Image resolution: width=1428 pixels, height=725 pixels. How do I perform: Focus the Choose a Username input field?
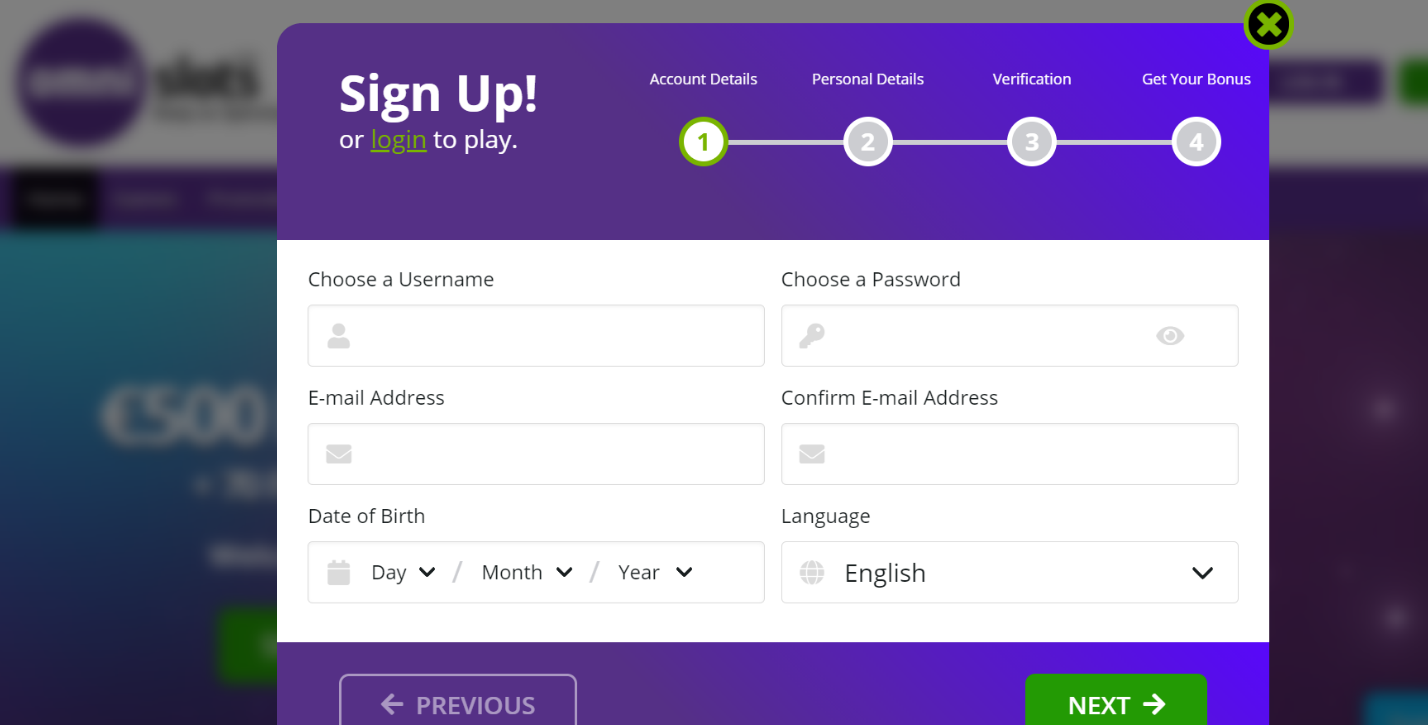click(536, 336)
